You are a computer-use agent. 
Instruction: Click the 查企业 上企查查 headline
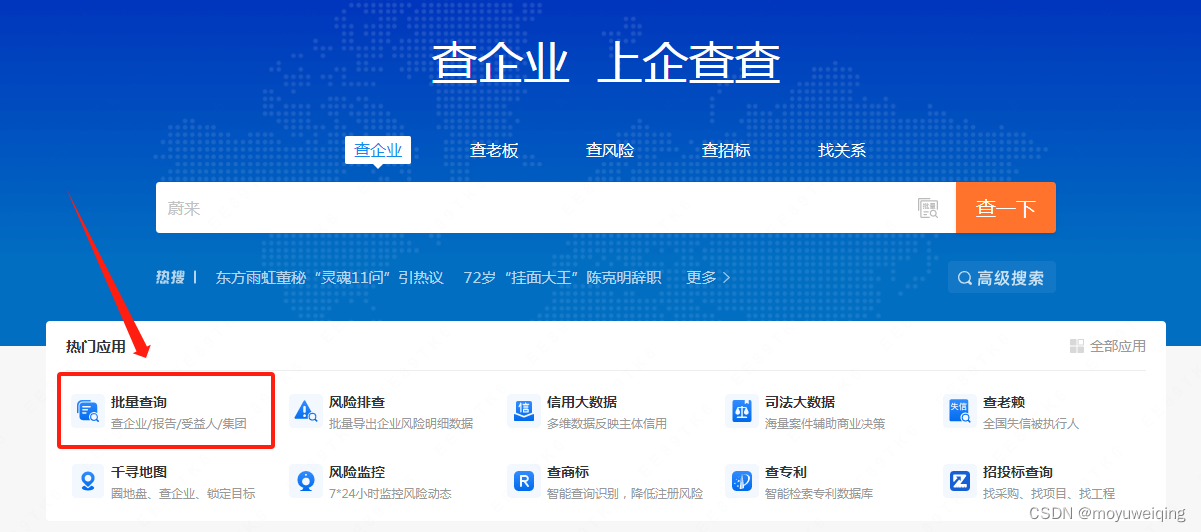point(606,62)
